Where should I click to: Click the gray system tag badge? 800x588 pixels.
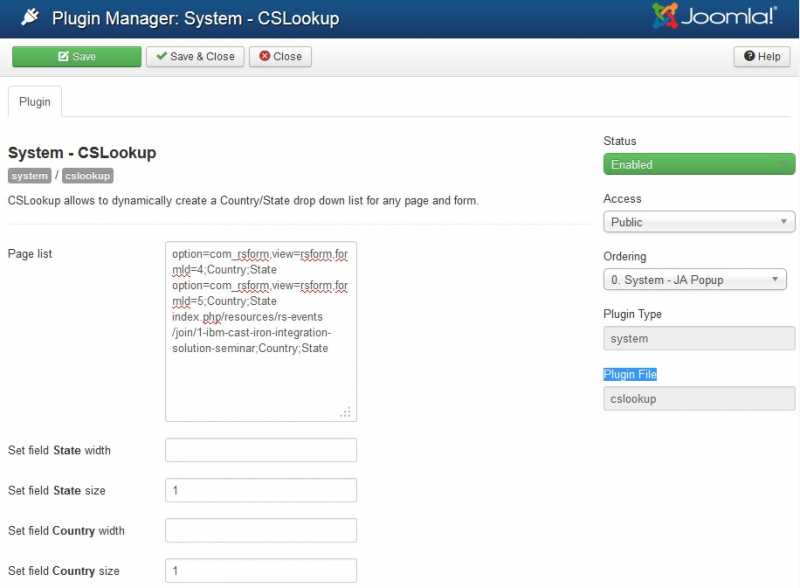coord(29,176)
